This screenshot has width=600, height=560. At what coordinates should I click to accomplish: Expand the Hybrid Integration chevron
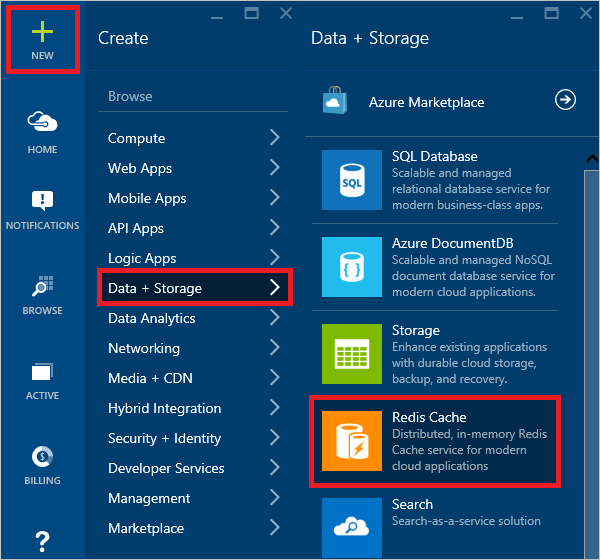click(275, 407)
